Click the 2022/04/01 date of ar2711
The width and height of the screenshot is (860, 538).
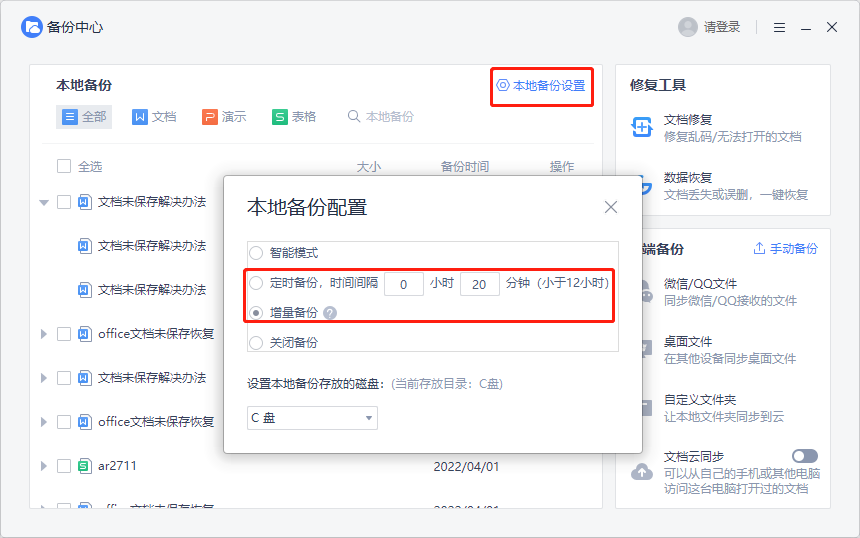[466, 467]
